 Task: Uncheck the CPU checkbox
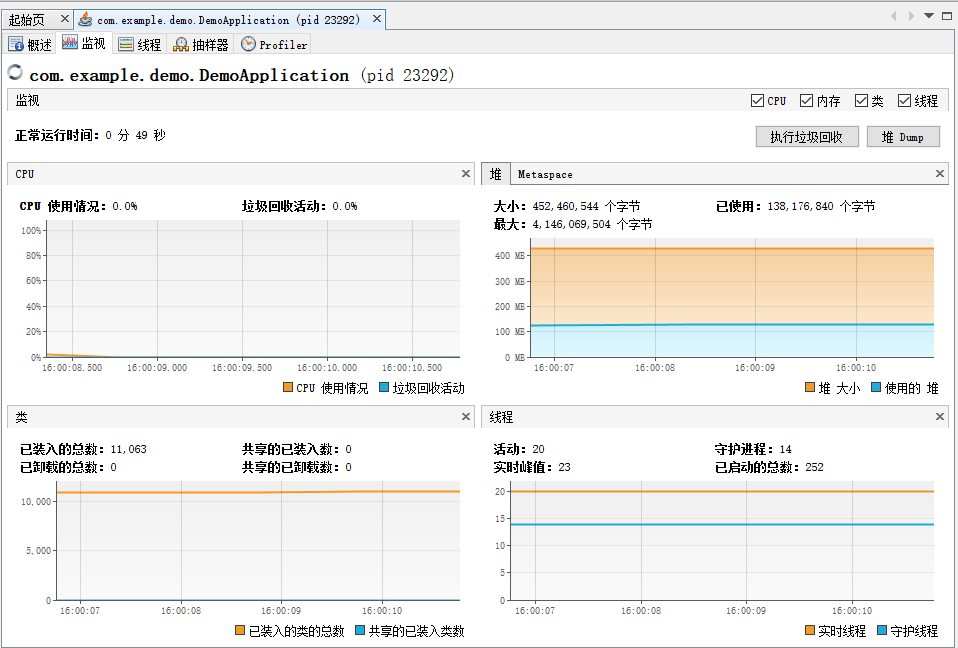(x=757, y=101)
